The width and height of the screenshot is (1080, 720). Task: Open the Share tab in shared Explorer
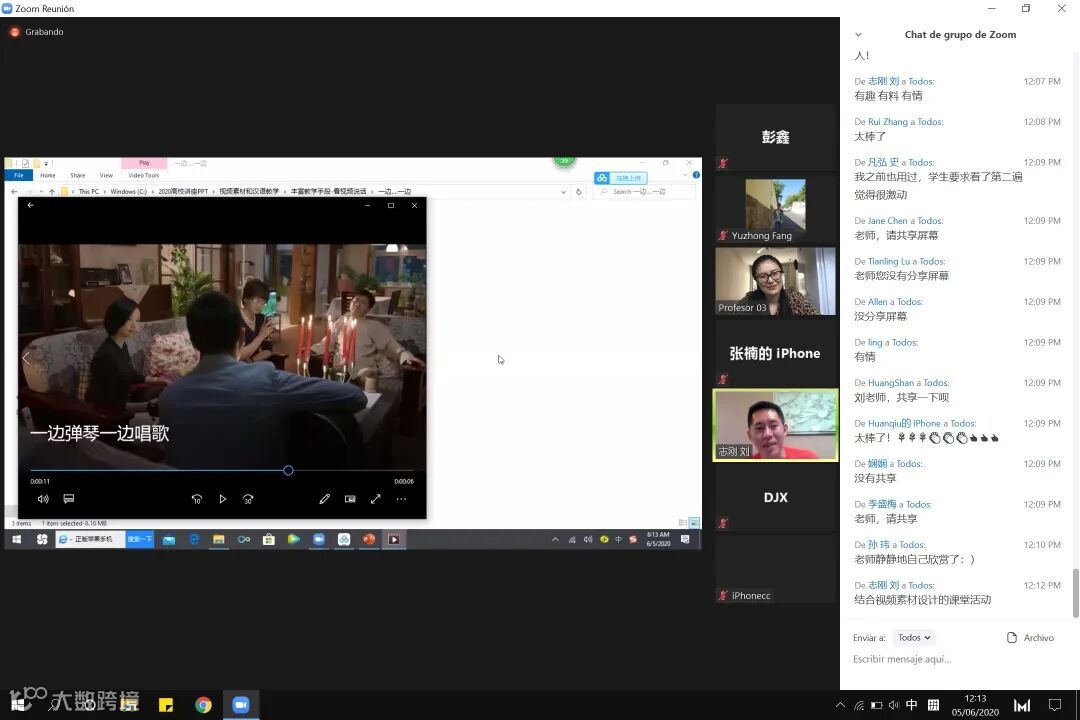pos(78,175)
